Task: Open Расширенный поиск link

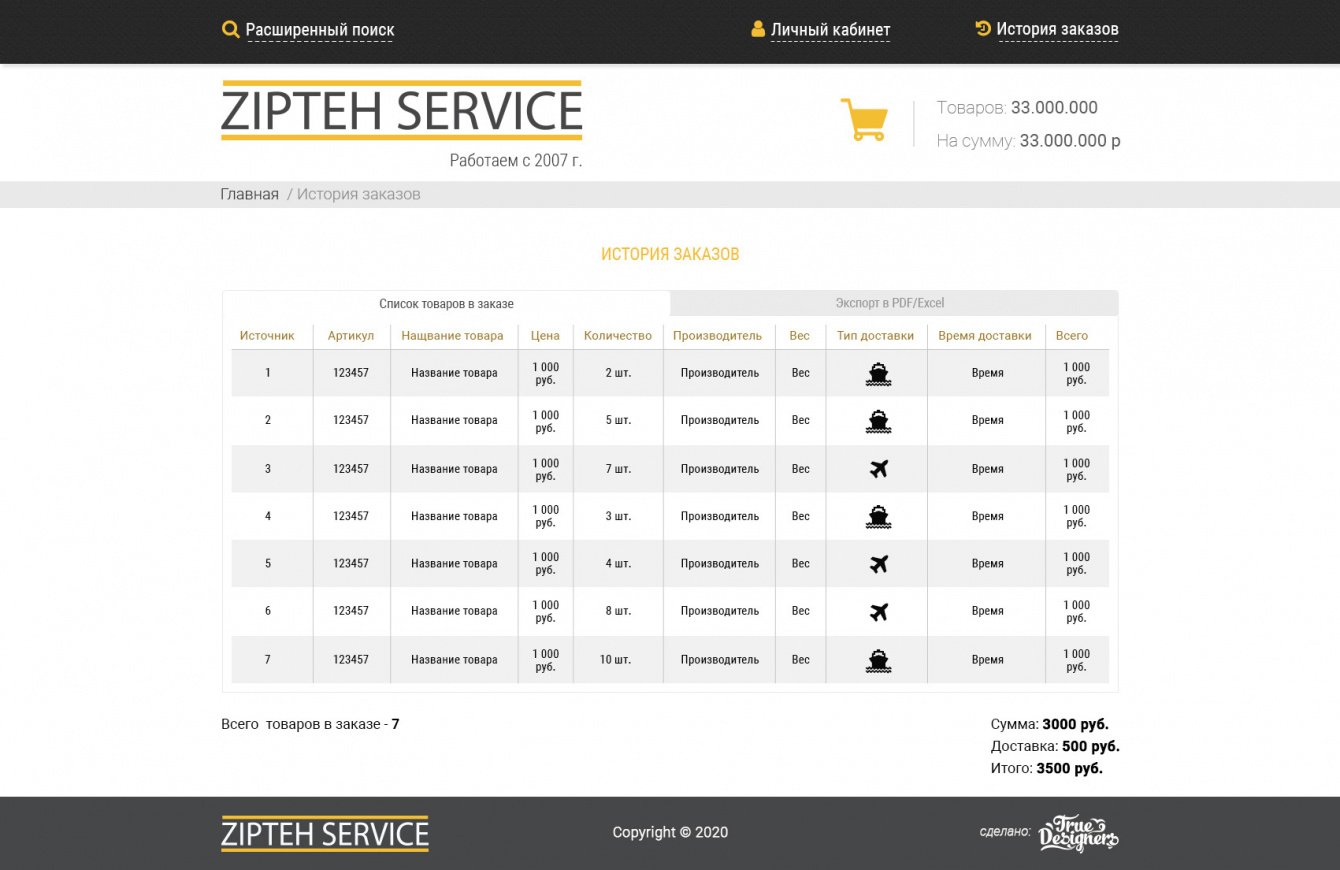Action: coord(320,30)
